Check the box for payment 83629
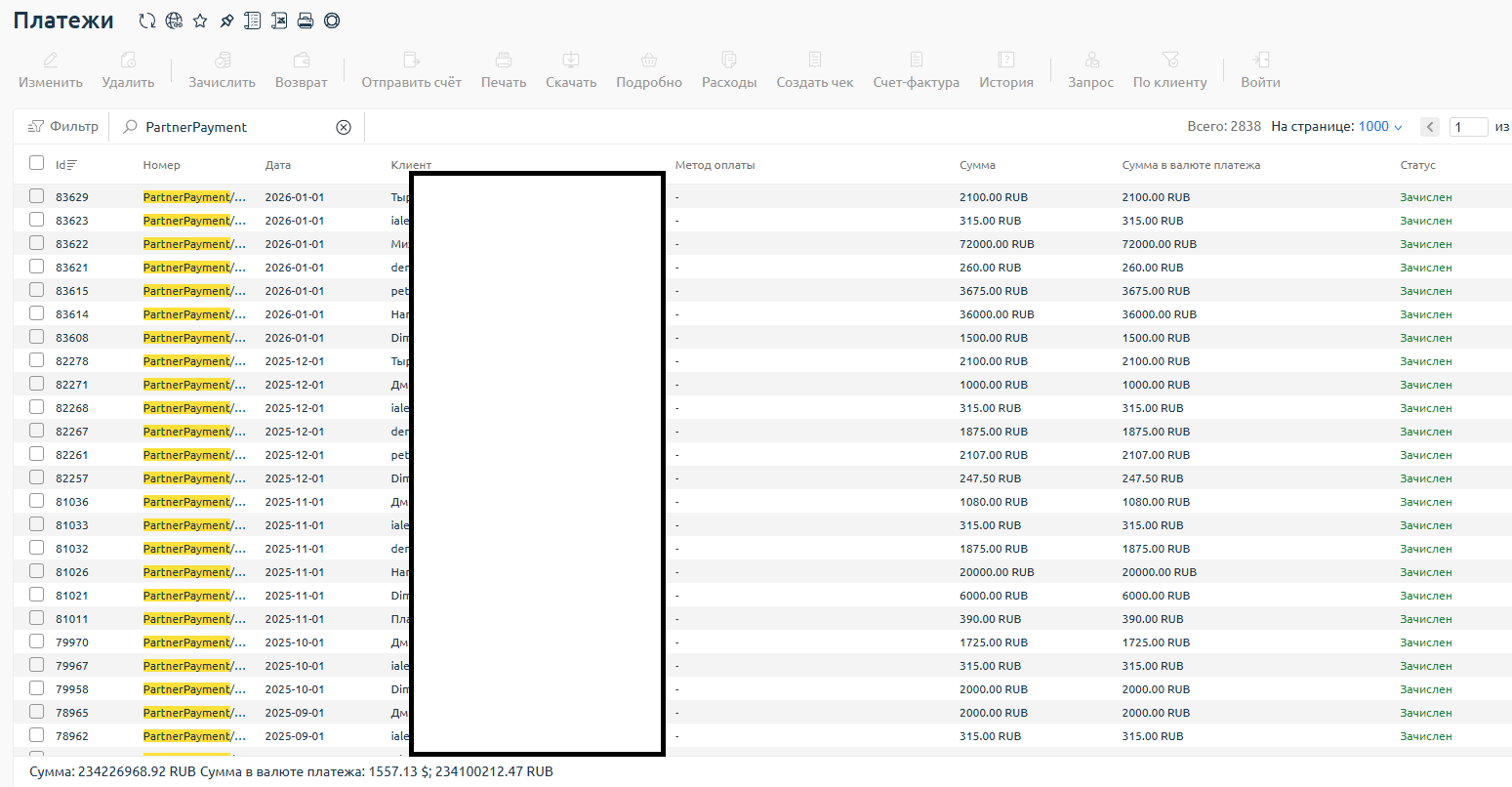The image size is (1512, 787). [x=36, y=196]
